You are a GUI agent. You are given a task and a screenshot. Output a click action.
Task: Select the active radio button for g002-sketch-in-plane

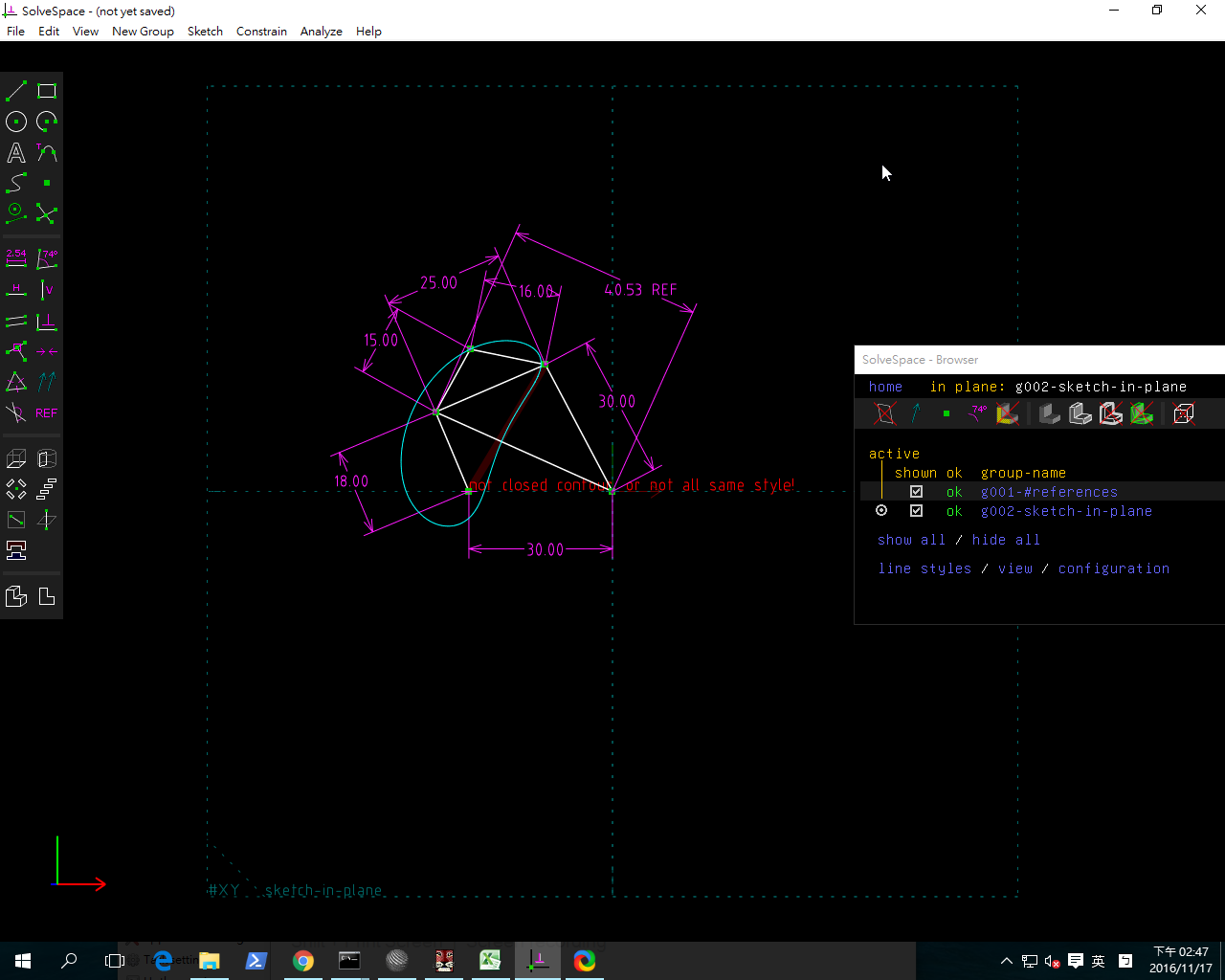click(x=881, y=511)
